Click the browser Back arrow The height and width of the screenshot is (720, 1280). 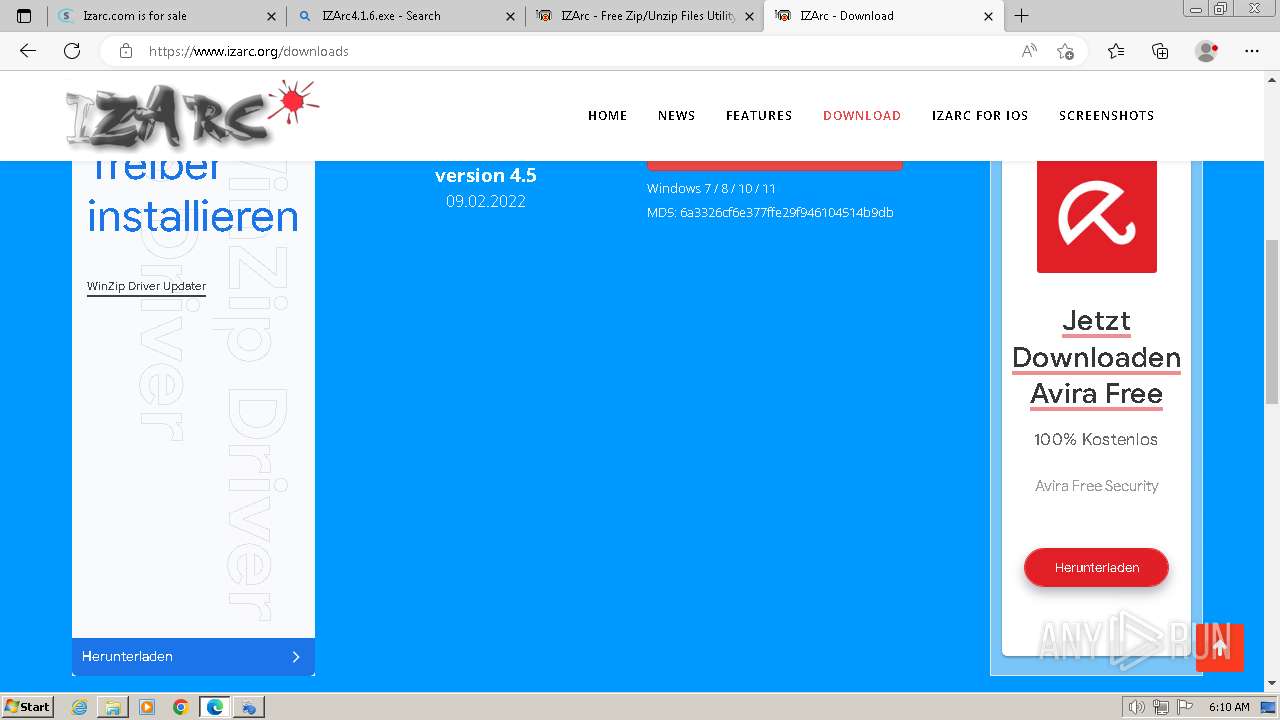pyautogui.click(x=28, y=51)
